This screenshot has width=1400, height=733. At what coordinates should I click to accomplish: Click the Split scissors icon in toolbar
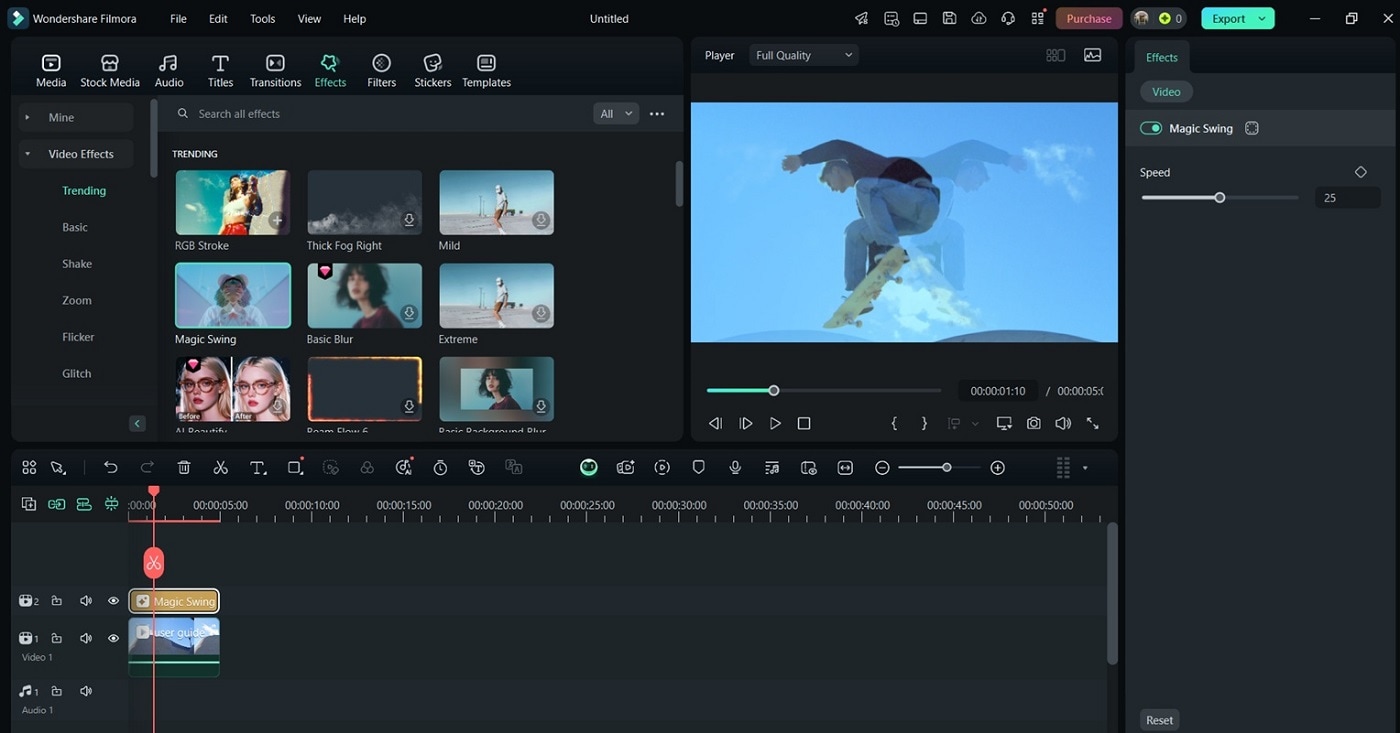(220, 467)
